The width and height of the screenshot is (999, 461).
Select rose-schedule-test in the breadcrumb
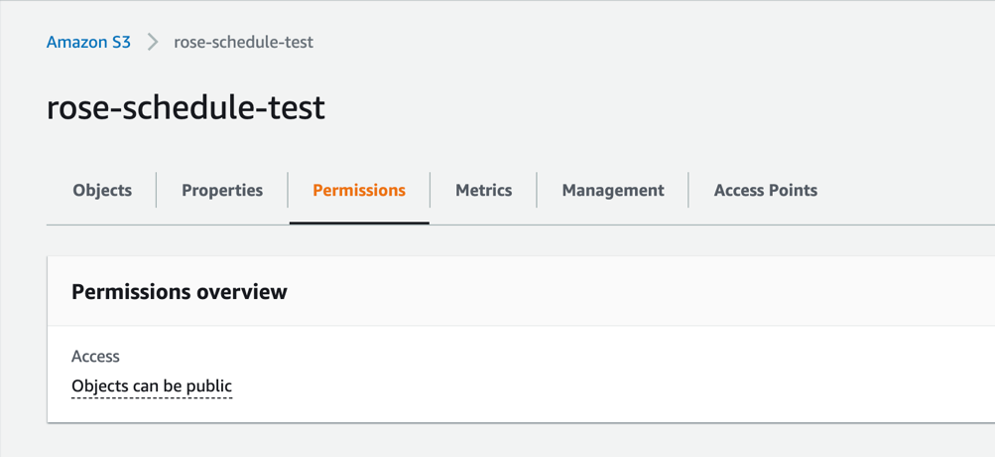point(244,43)
